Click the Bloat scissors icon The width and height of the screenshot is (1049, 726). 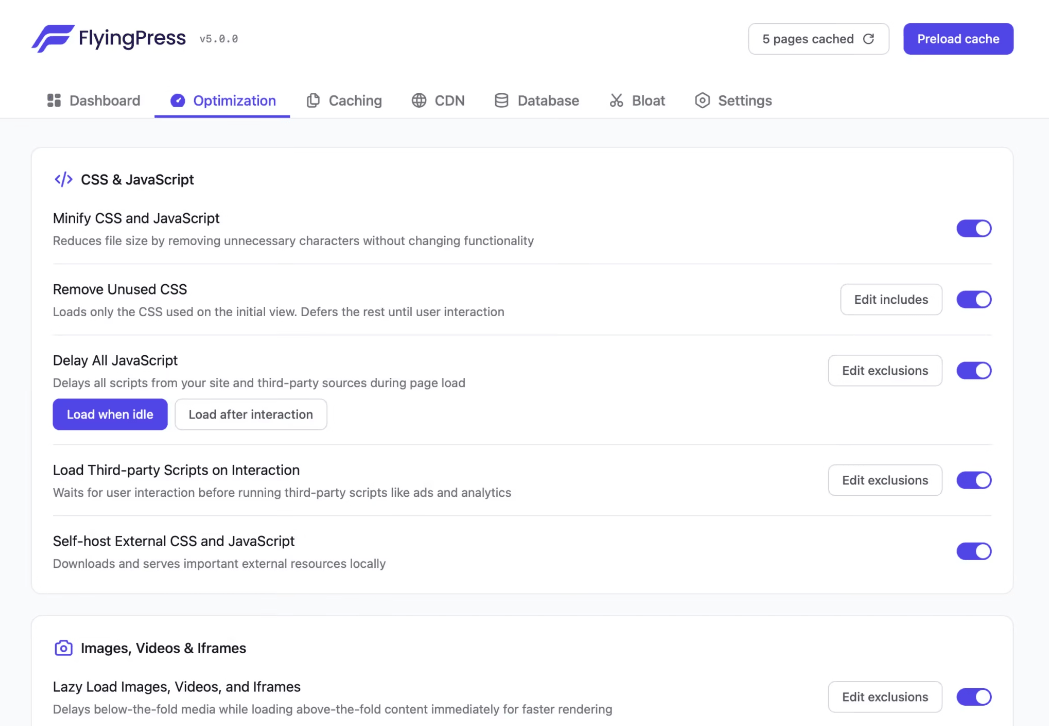[616, 100]
